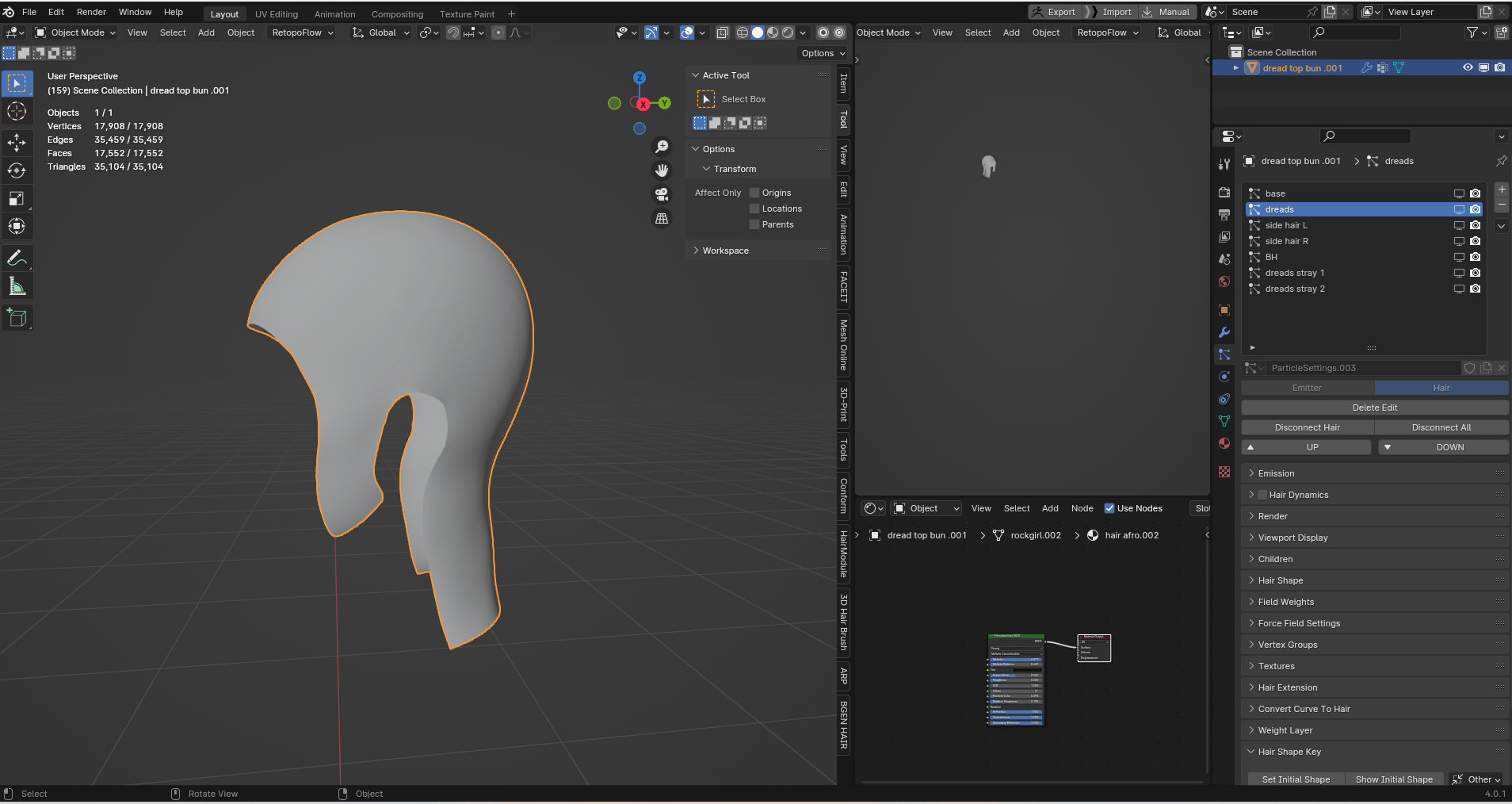
Task: Click the Disconnect Hair button
Action: 1308,427
